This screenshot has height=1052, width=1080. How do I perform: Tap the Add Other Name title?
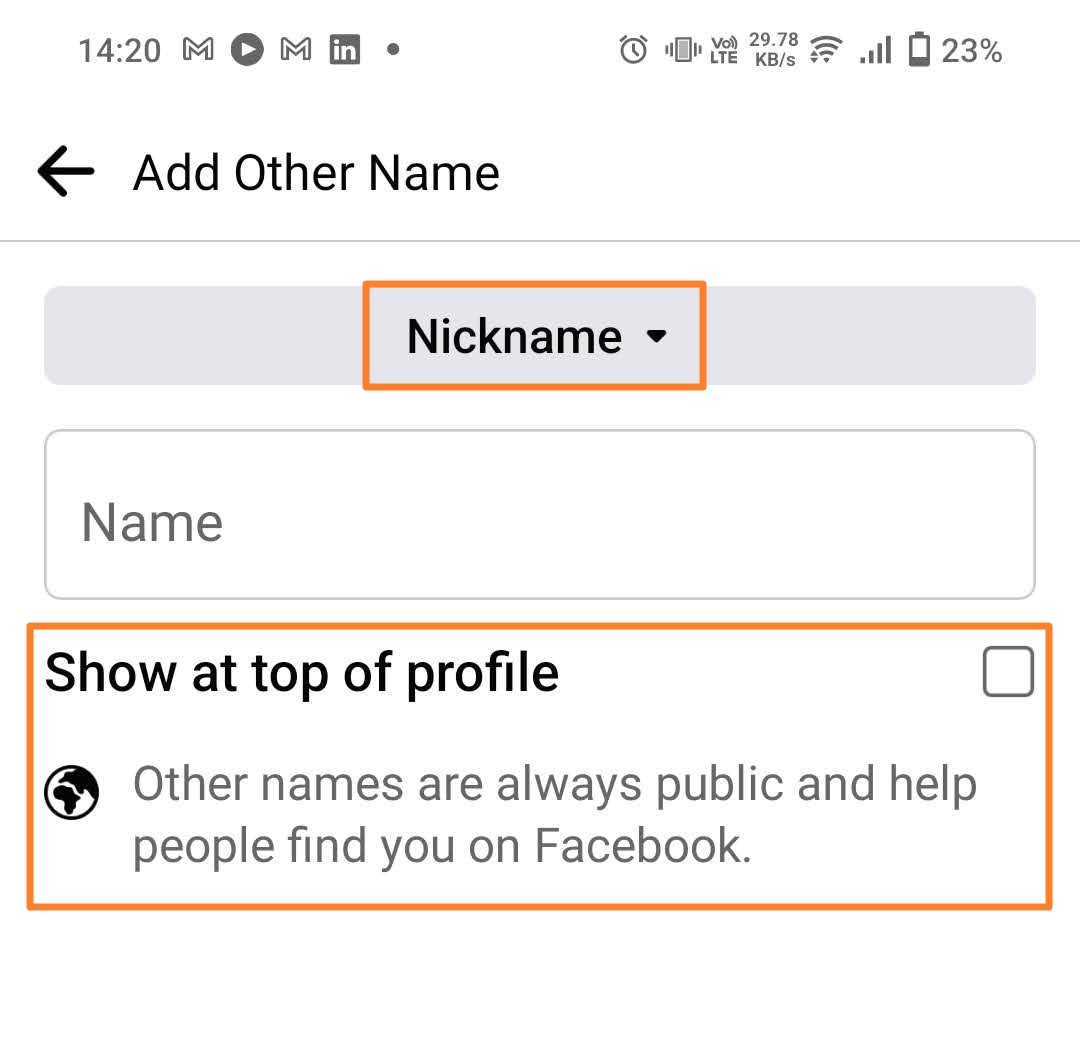[316, 171]
